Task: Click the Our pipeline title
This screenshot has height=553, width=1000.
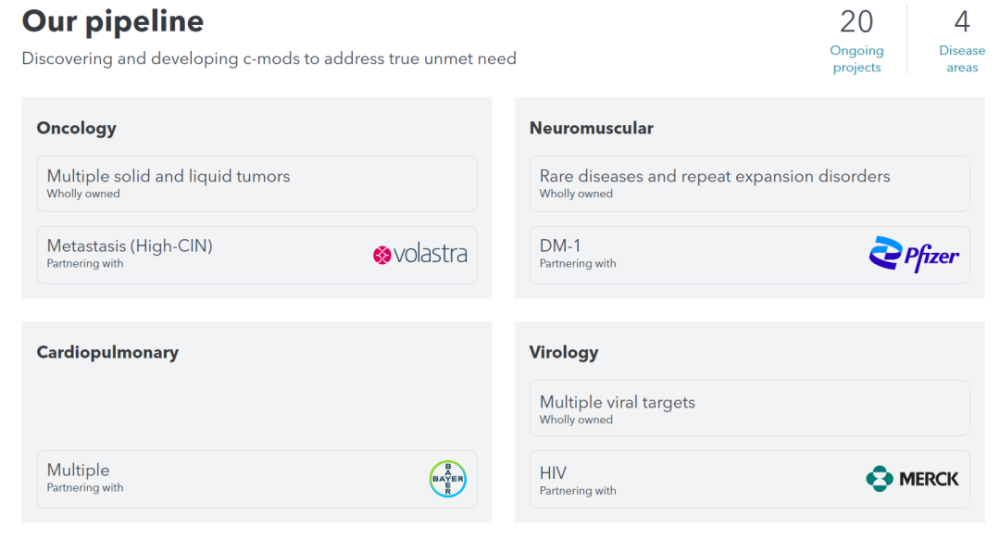Action: point(113,22)
